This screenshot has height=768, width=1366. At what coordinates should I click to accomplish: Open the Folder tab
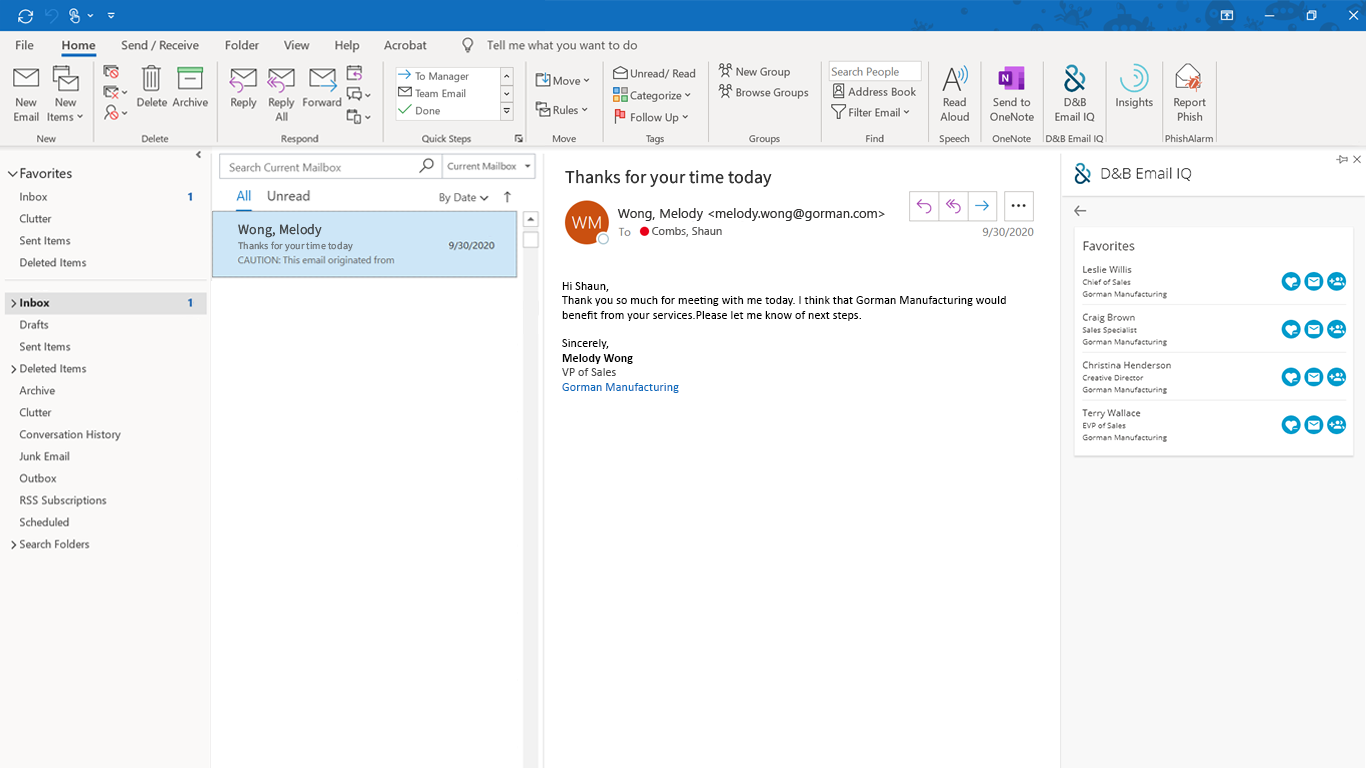click(x=242, y=45)
